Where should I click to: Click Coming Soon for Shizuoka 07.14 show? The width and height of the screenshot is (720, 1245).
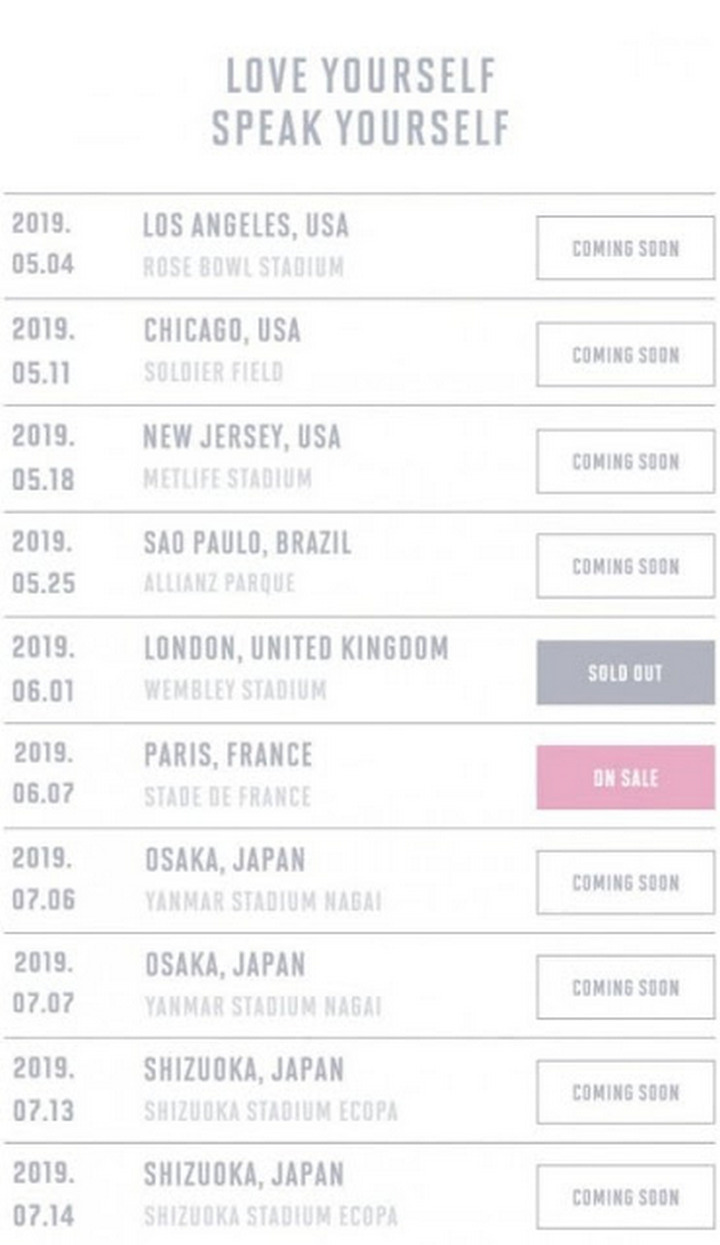point(625,1197)
